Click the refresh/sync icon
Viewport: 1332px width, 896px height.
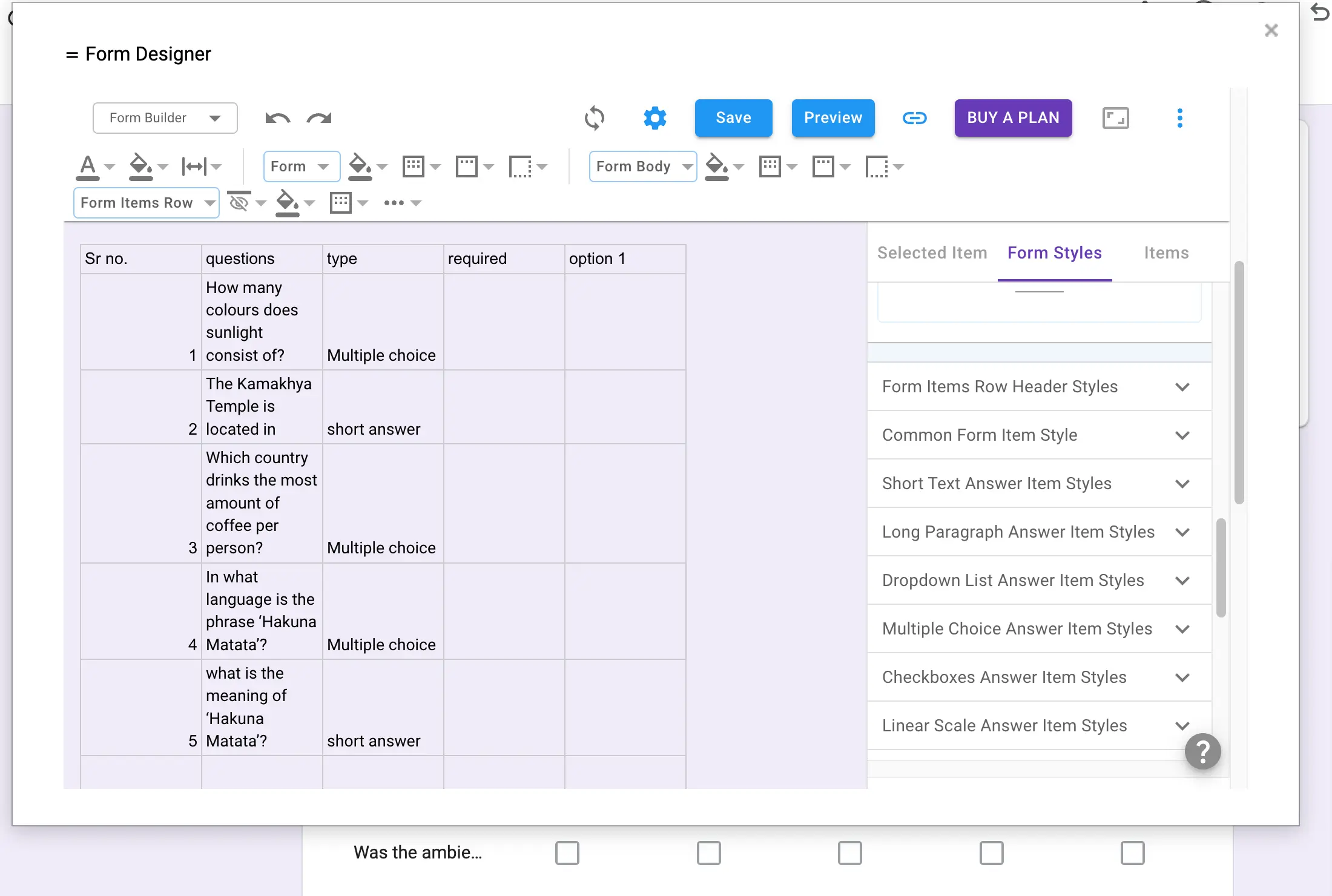(595, 117)
